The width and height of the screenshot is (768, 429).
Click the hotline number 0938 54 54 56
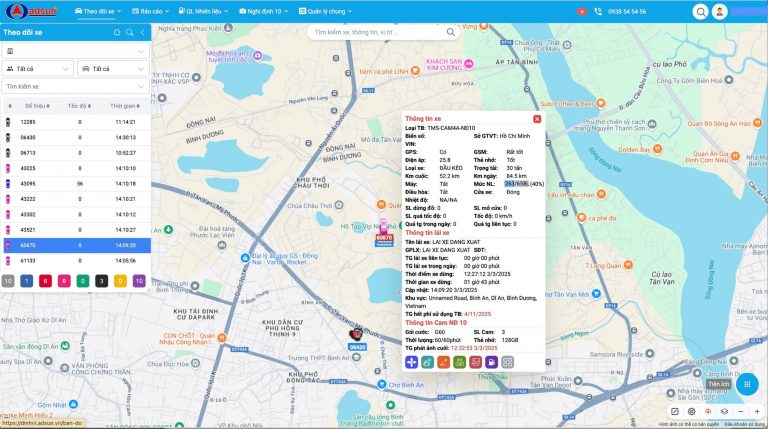pos(624,11)
